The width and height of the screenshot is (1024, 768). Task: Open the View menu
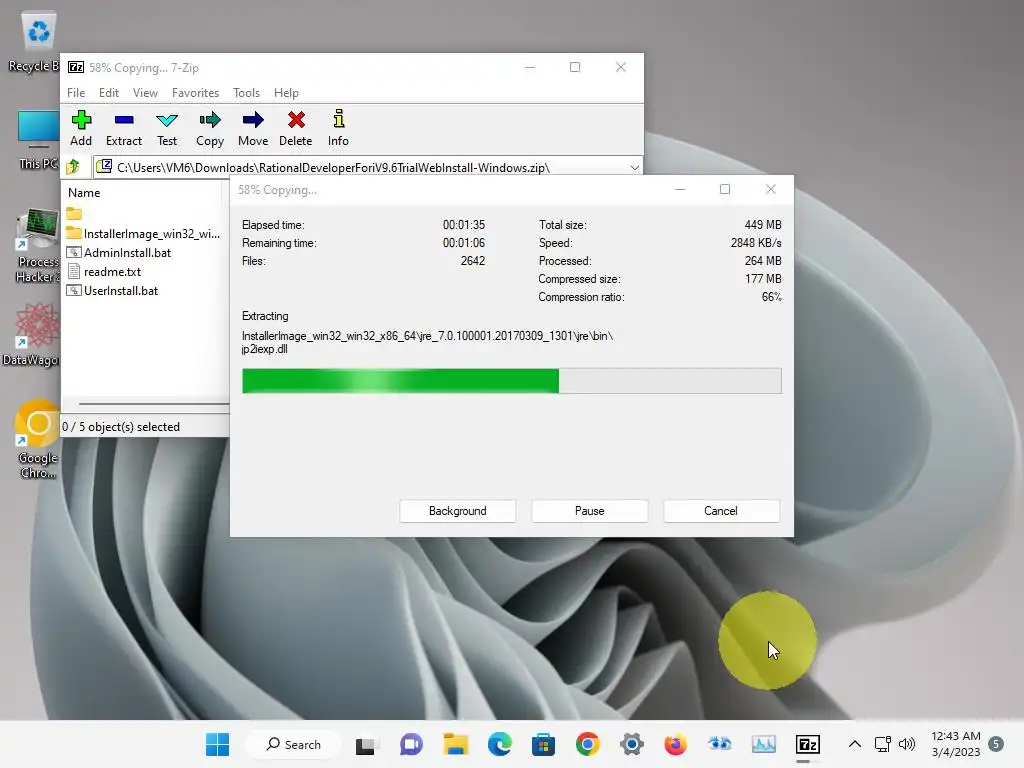click(145, 93)
